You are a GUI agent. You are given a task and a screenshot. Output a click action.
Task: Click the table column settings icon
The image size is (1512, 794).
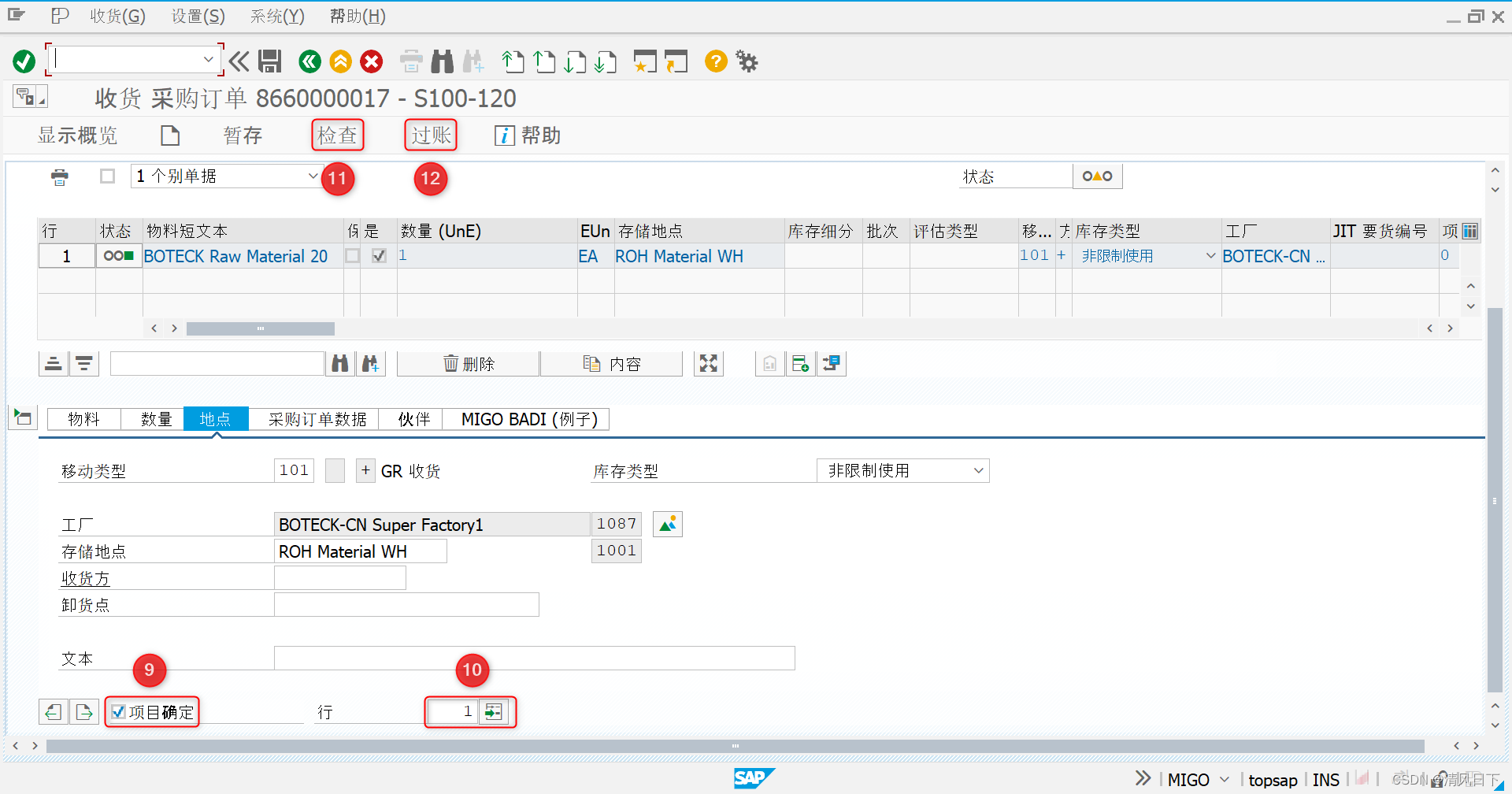coord(1470,231)
